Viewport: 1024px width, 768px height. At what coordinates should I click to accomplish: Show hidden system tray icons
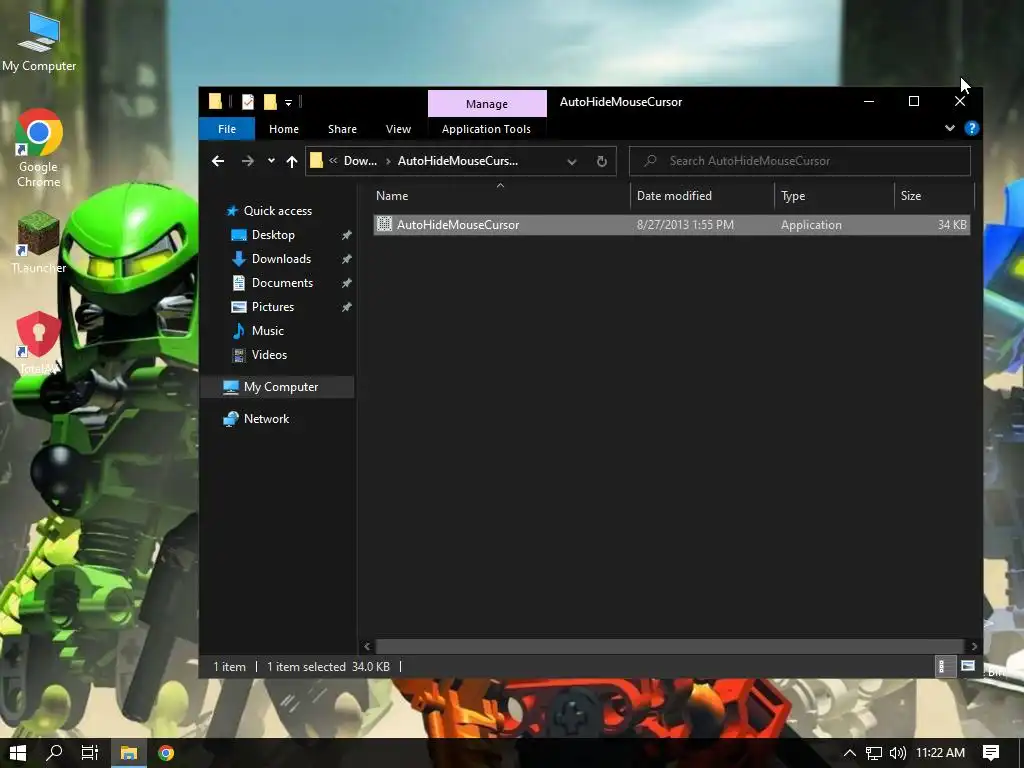850,753
